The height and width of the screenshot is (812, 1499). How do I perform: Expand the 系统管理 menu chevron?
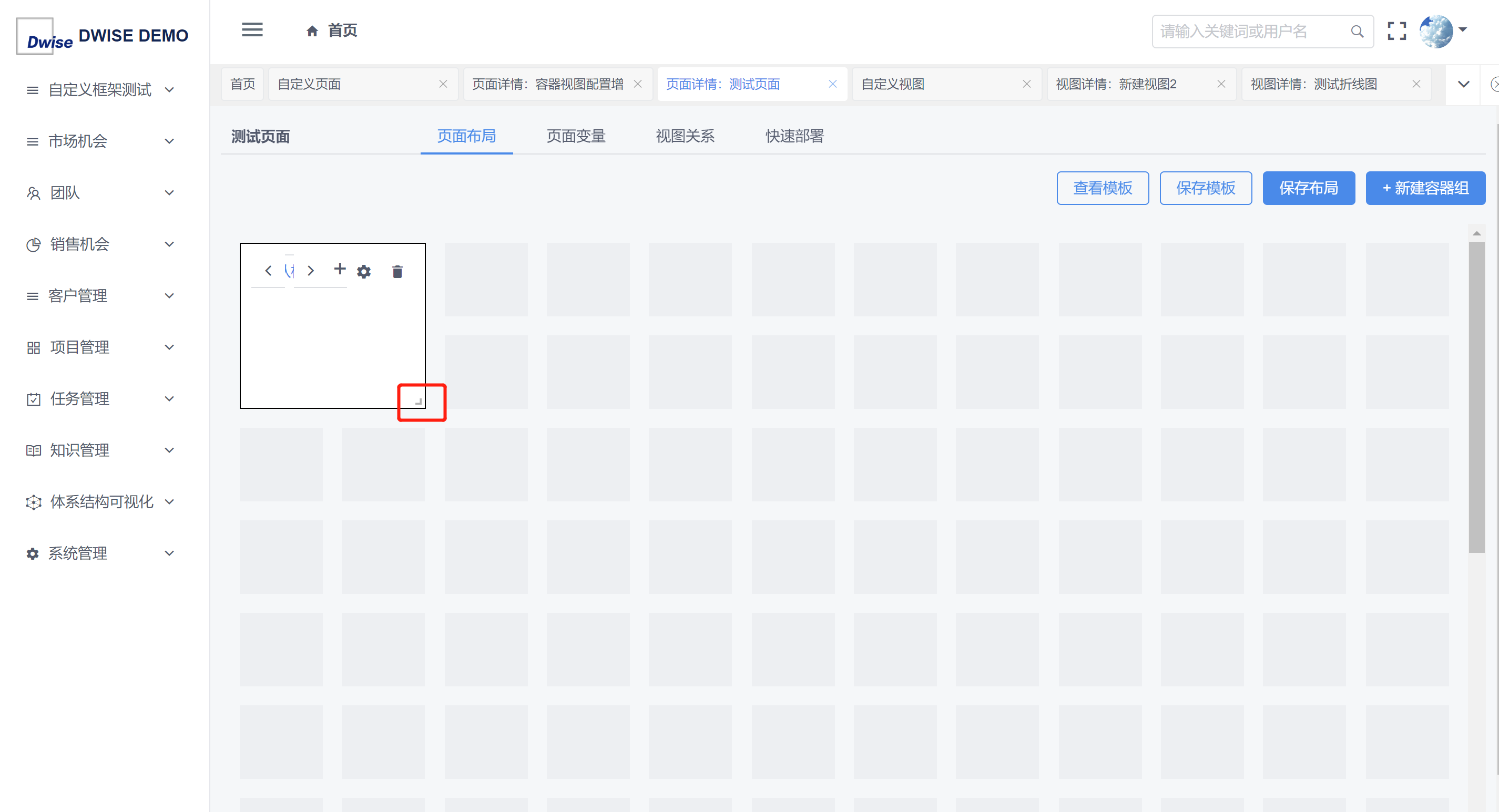coord(169,553)
